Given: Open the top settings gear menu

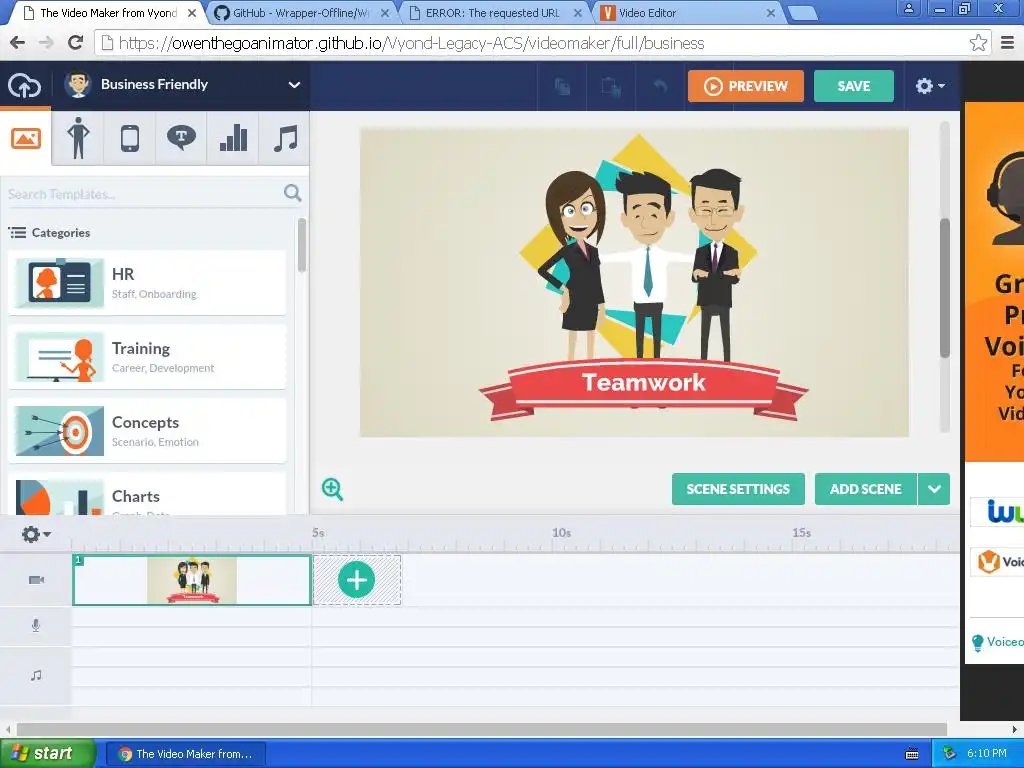Looking at the screenshot, I should [x=930, y=86].
